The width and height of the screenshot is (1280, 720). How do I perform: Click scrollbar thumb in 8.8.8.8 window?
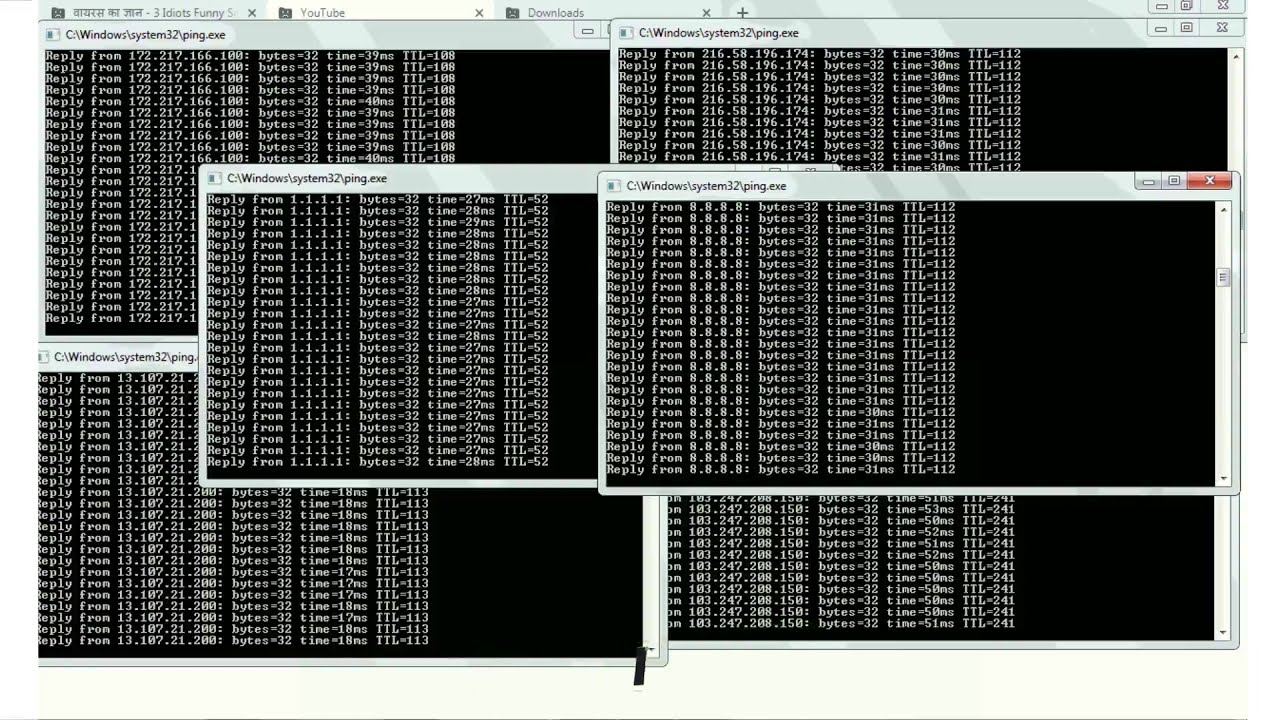[1223, 278]
